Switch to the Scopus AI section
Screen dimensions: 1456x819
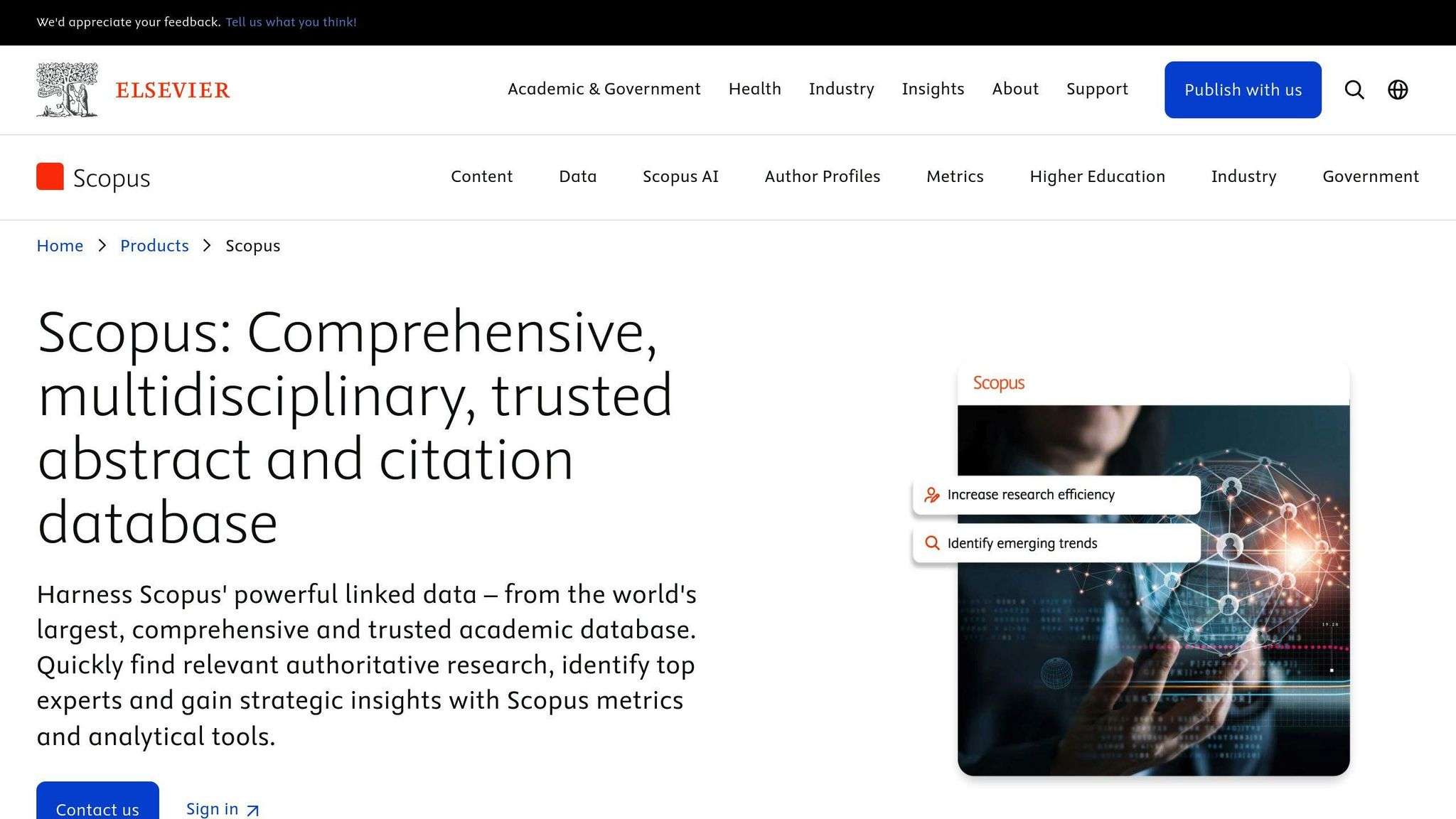click(x=680, y=177)
